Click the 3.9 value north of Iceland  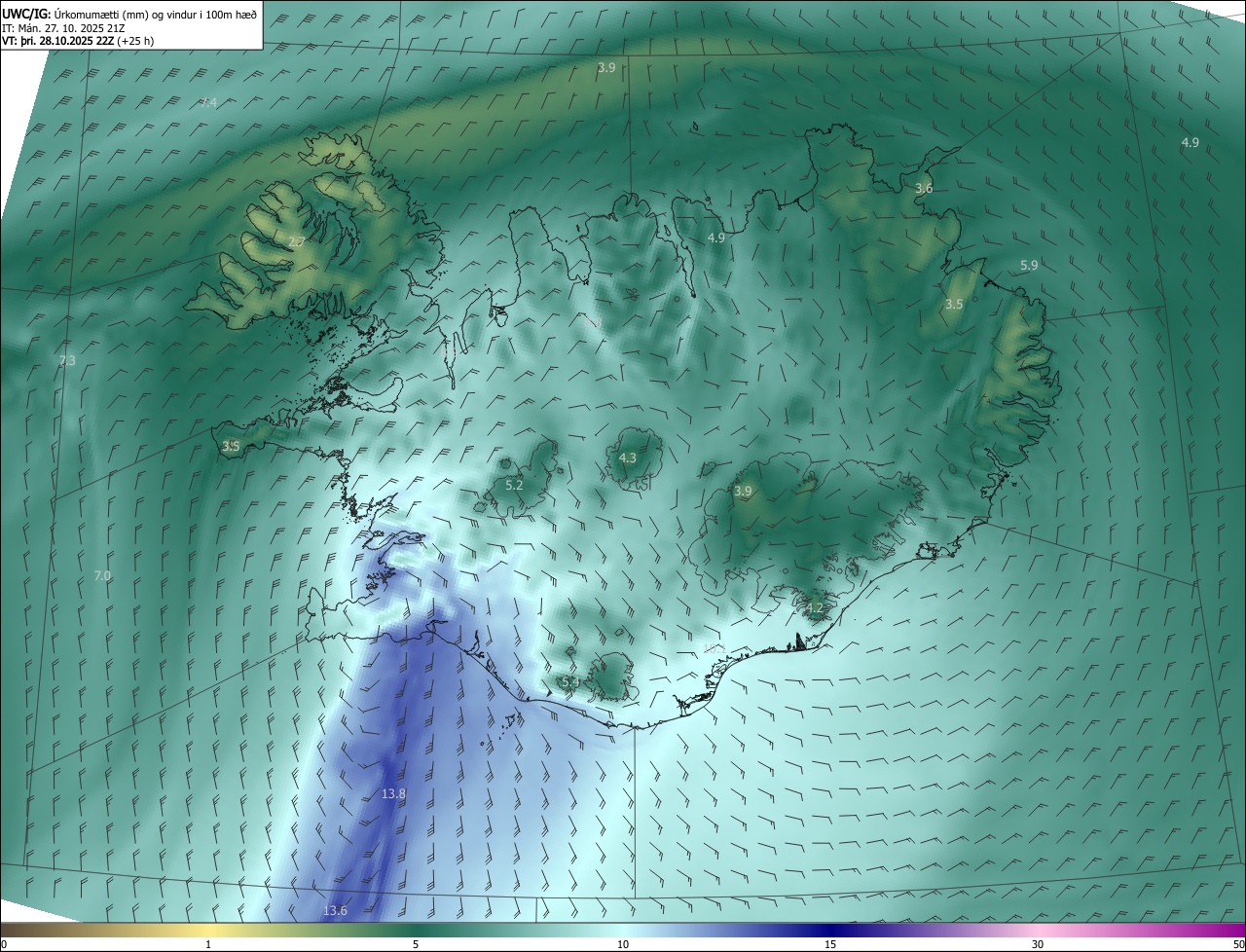(606, 67)
